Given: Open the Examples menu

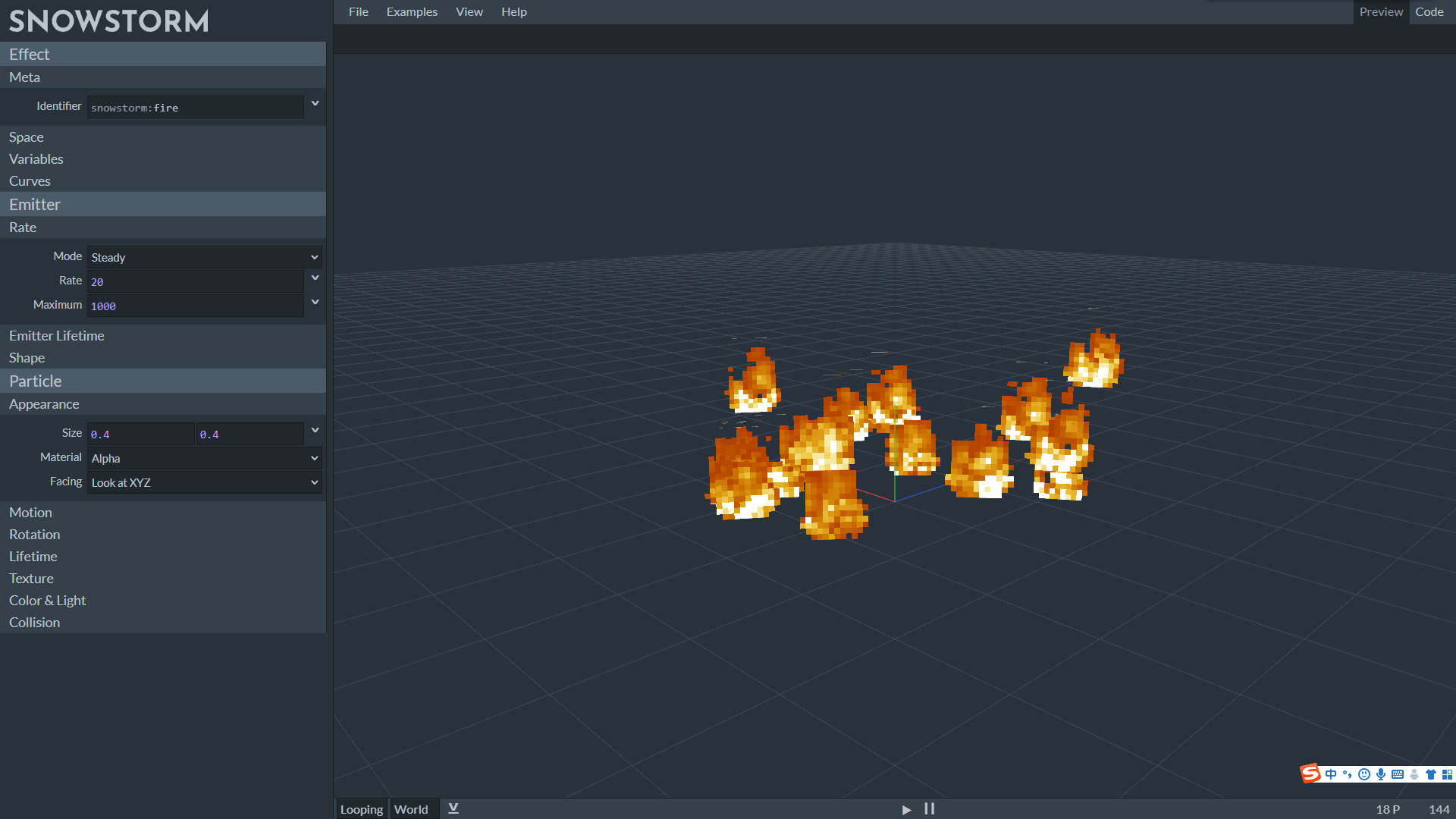Looking at the screenshot, I should click(412, 12).
